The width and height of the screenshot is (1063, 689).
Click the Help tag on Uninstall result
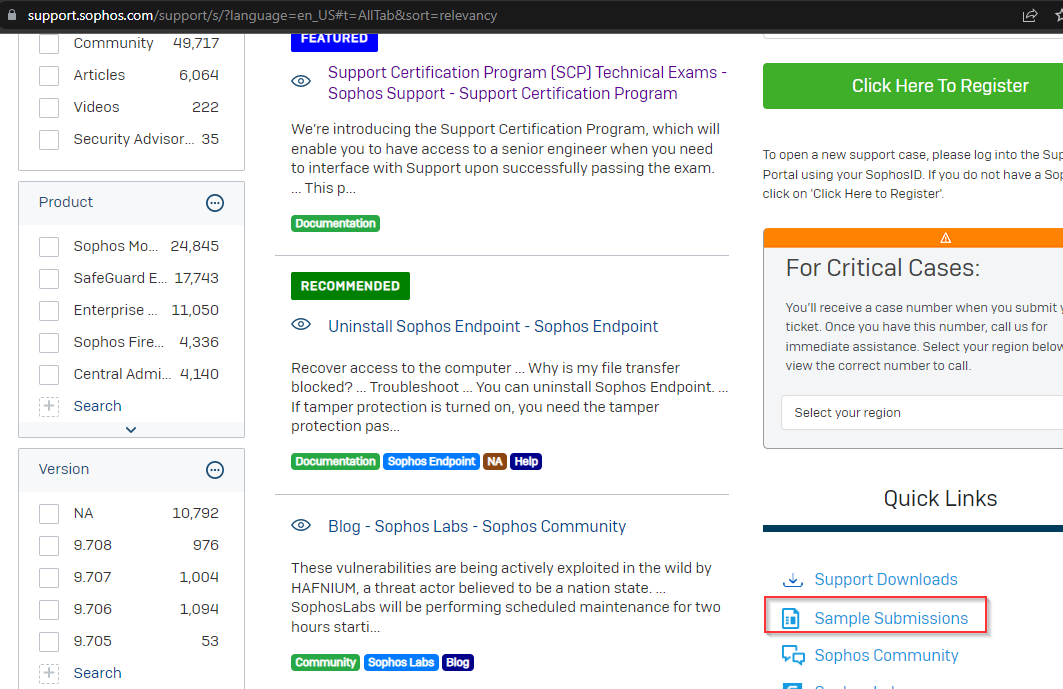tap(526, 461)
